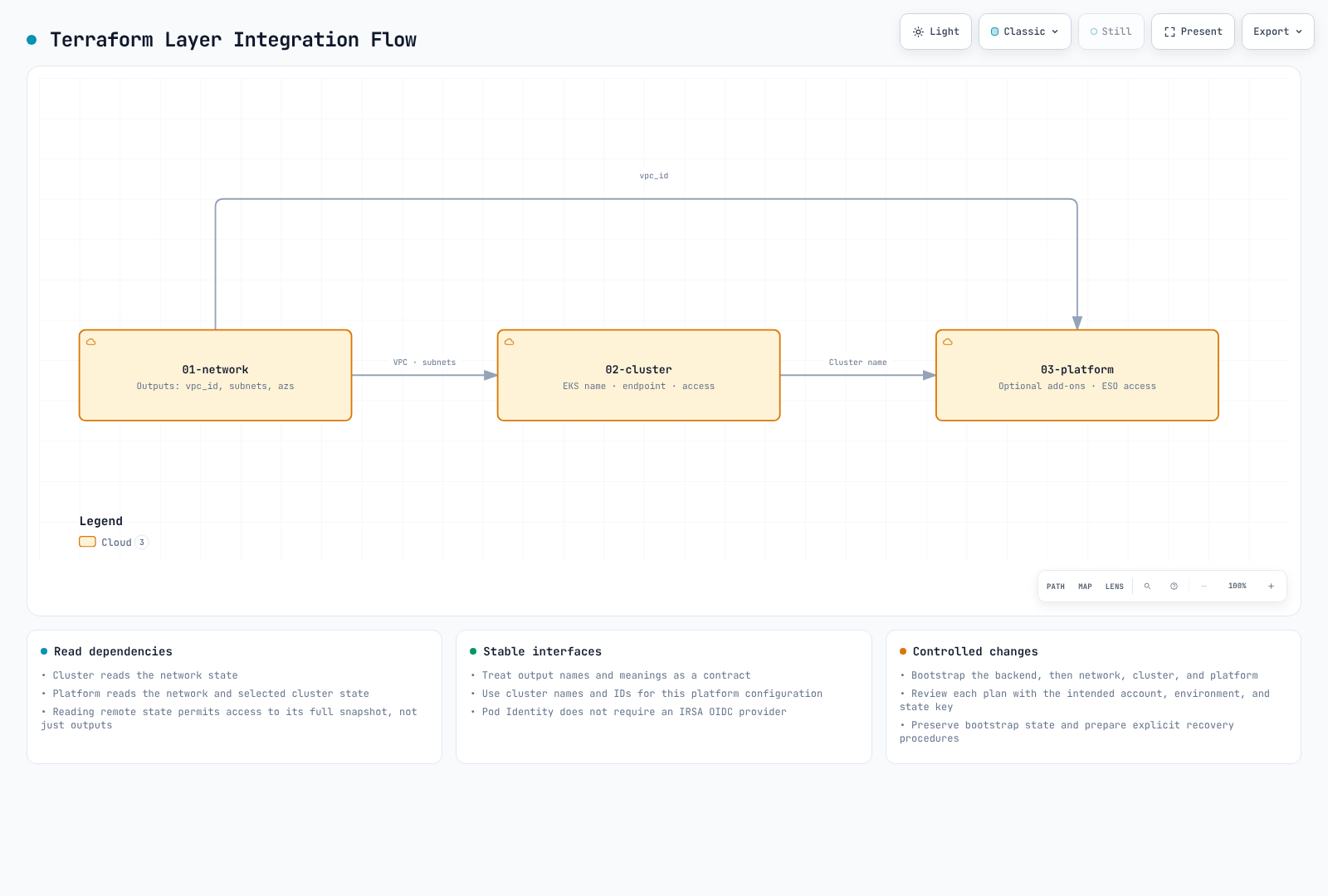The image size is (1328, 896).
Task: Click the 'Cluster name' edge label
Action: click(858, 363)
